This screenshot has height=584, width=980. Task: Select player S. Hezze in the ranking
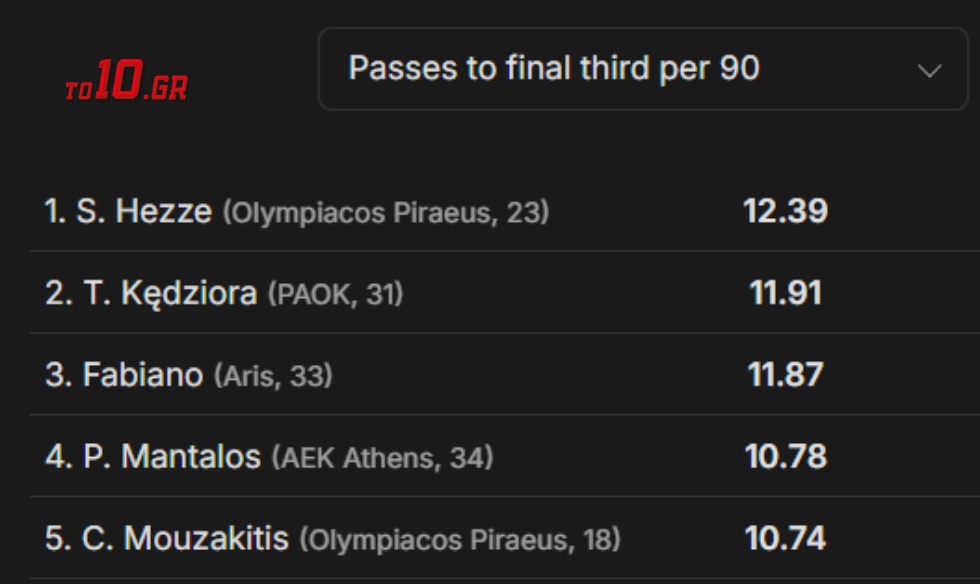[144, 212]
